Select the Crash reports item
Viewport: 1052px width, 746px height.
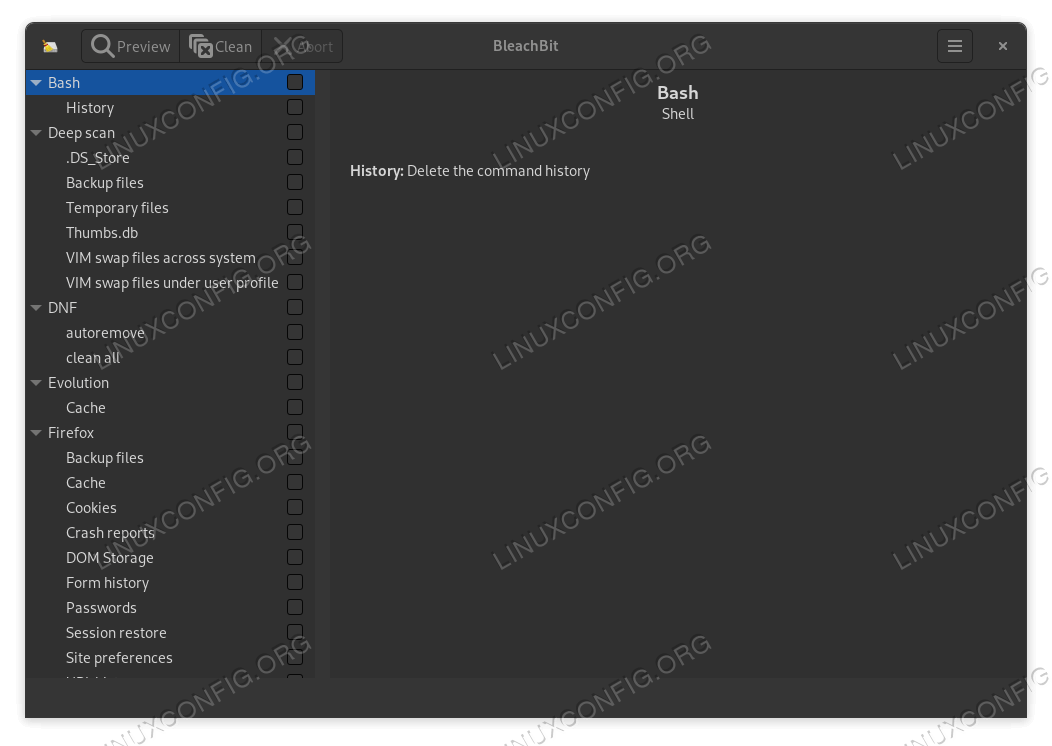(x=110, y=533)
